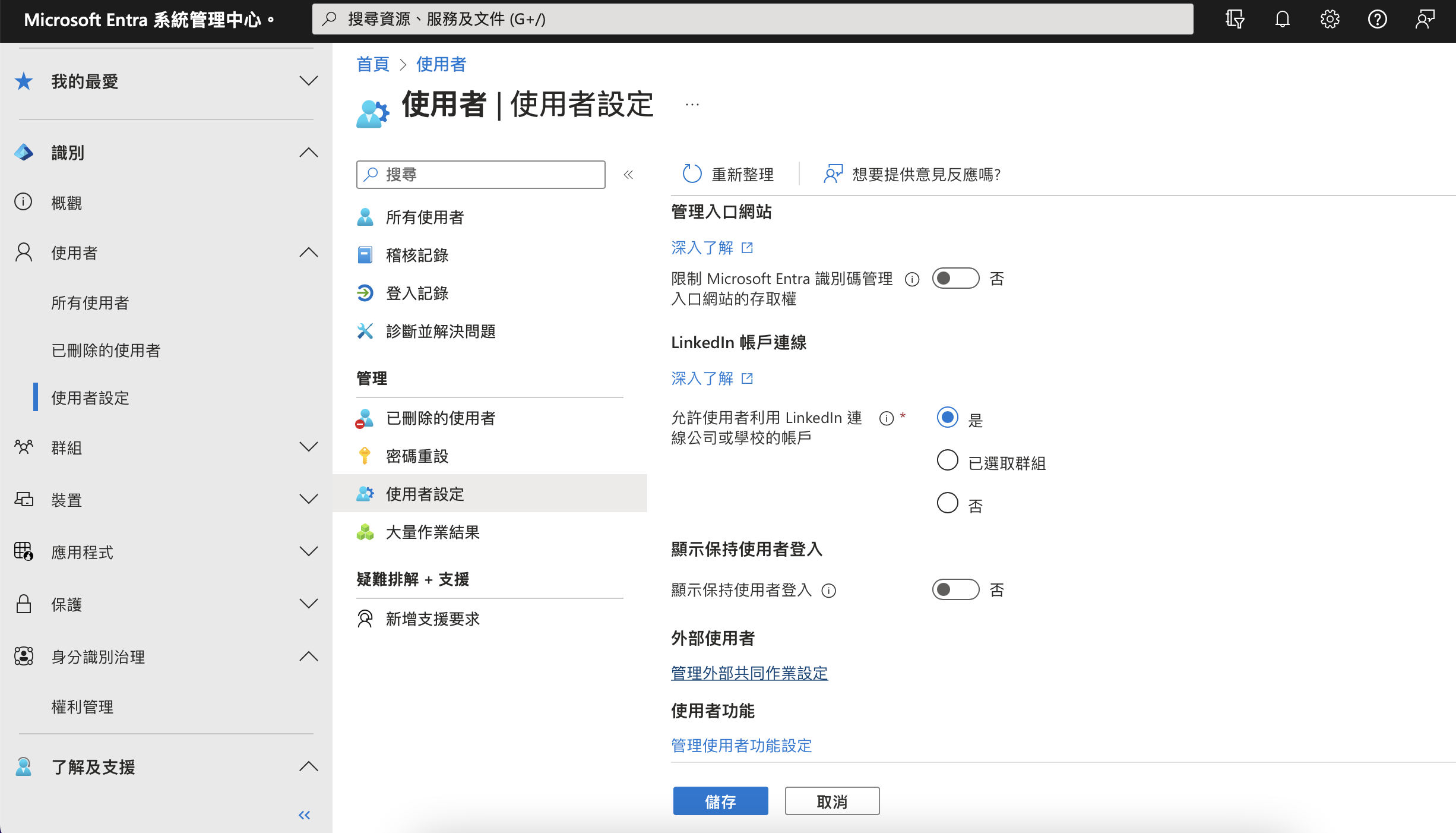Open 概觀 in sidebar
The width and height of the screenshot is (1456, 833).
point(67,203)
